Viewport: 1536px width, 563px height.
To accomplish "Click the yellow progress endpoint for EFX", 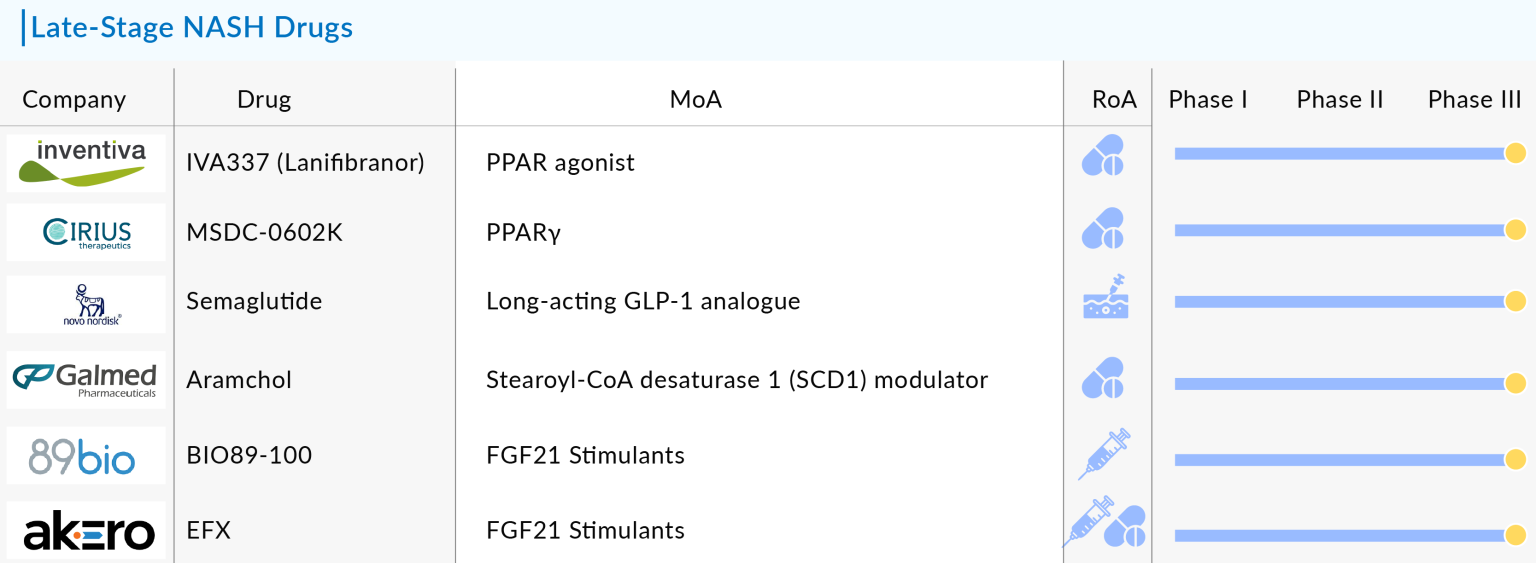I will [1515, 536].
